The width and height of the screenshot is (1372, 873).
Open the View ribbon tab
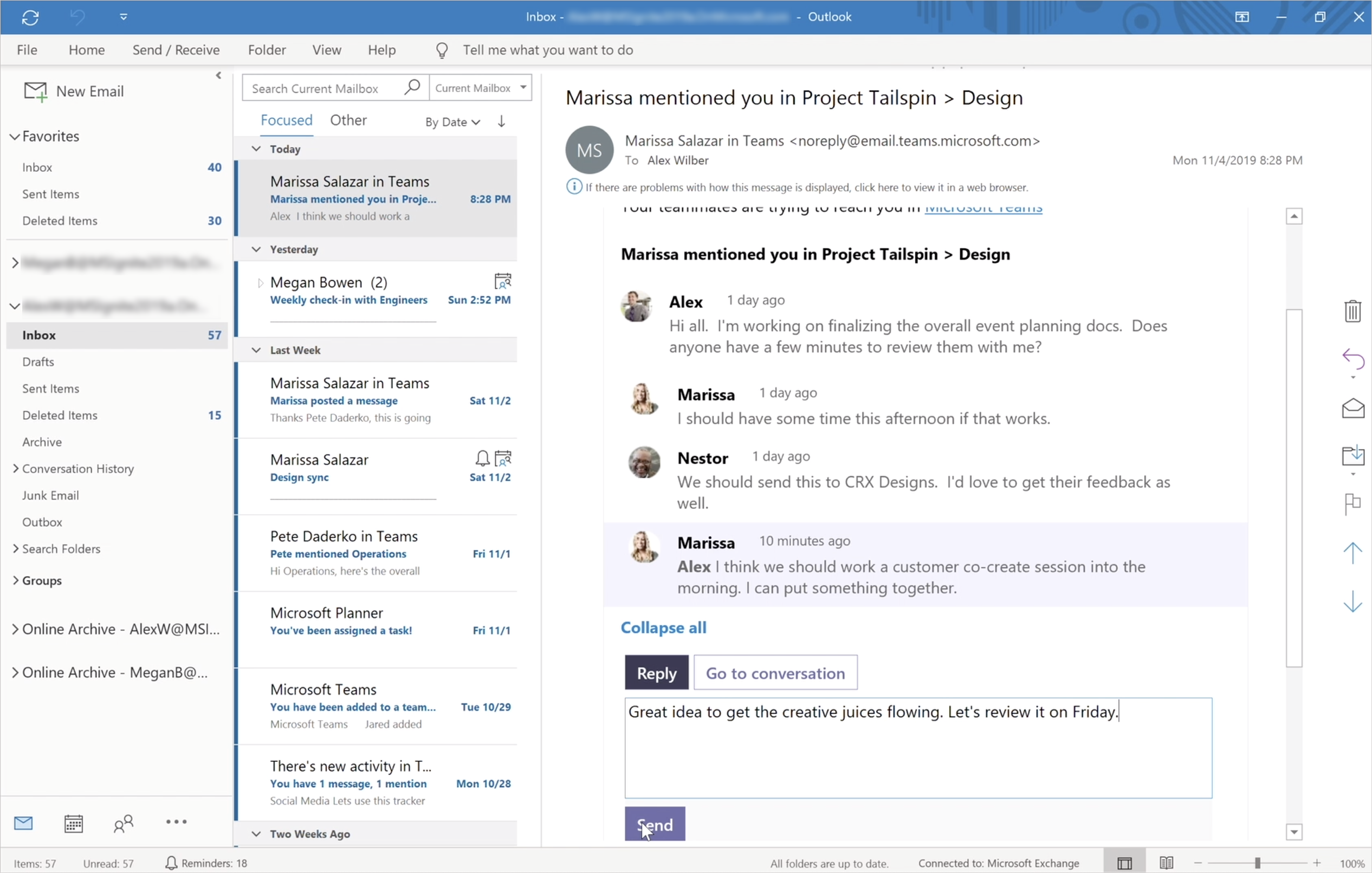pyautogui.click(x=327, y=50)
